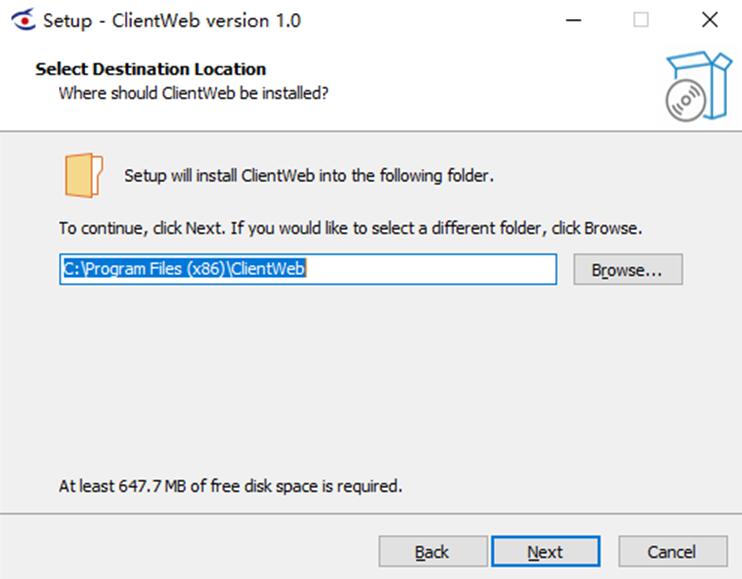Viewport: 742px width, 579px height.
Task: Click the highlighted C:\Program Files (x86)\ClientWeb text
Action: (x=185, y=269)
